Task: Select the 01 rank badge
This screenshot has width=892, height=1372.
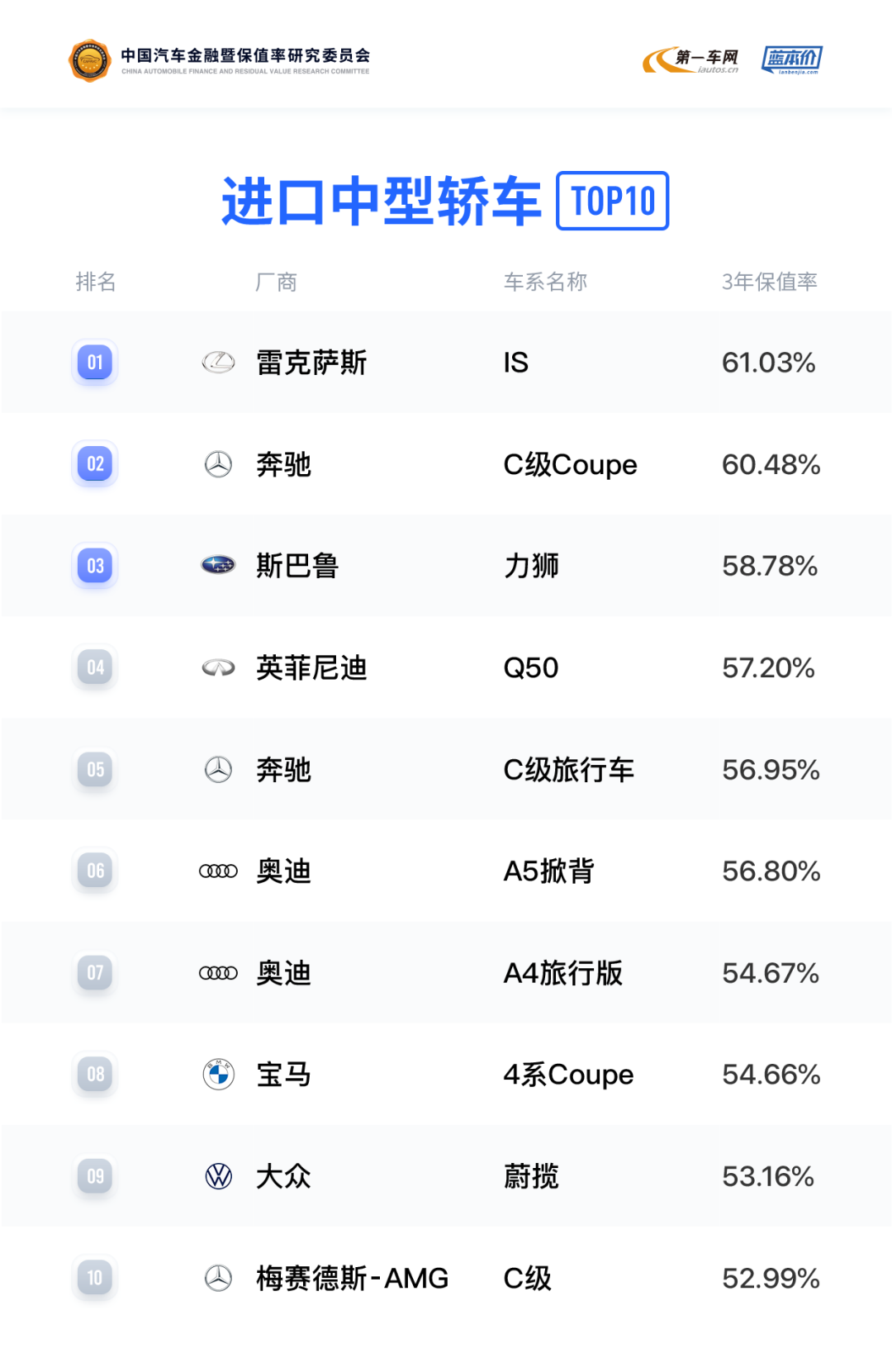Action: (x=95, y=362)
